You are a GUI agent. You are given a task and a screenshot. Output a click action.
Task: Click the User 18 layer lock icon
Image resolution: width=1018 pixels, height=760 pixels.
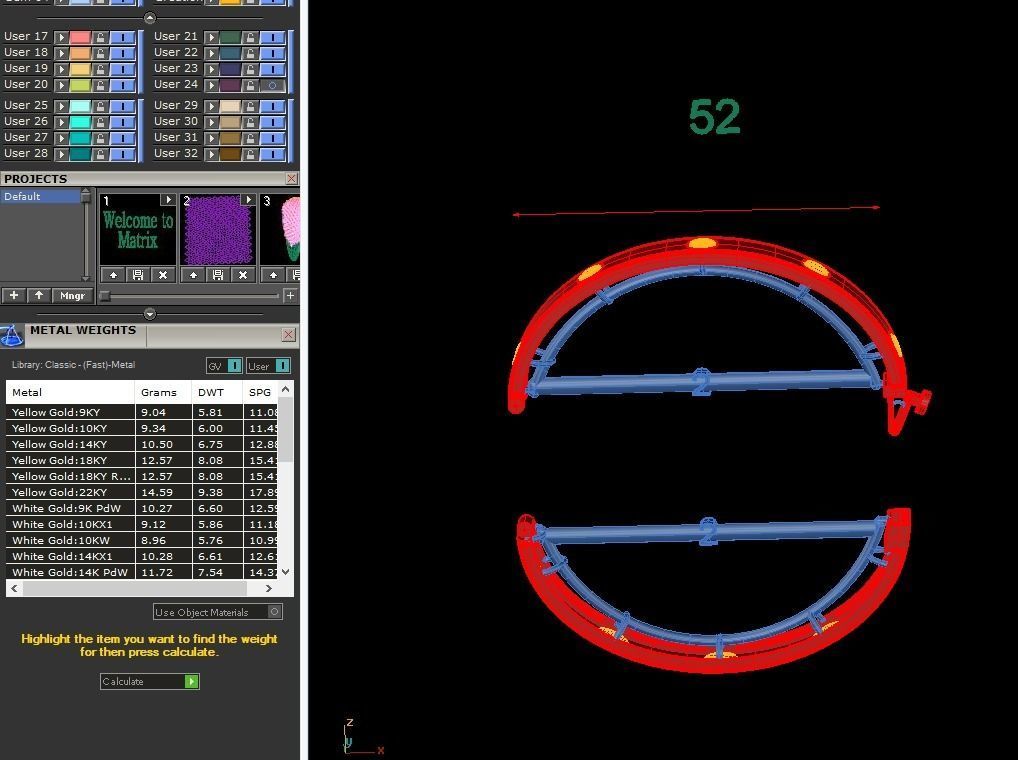tap(101, 53)
